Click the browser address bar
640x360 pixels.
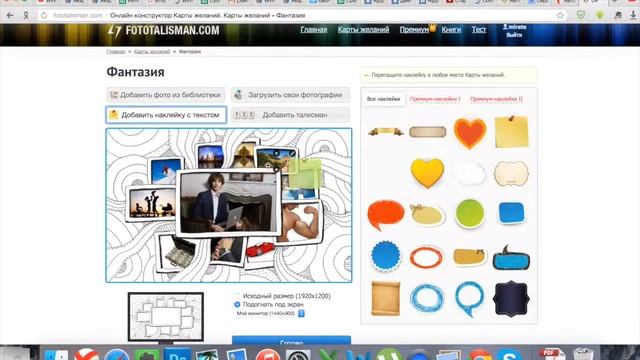click(x=302, y=16)
